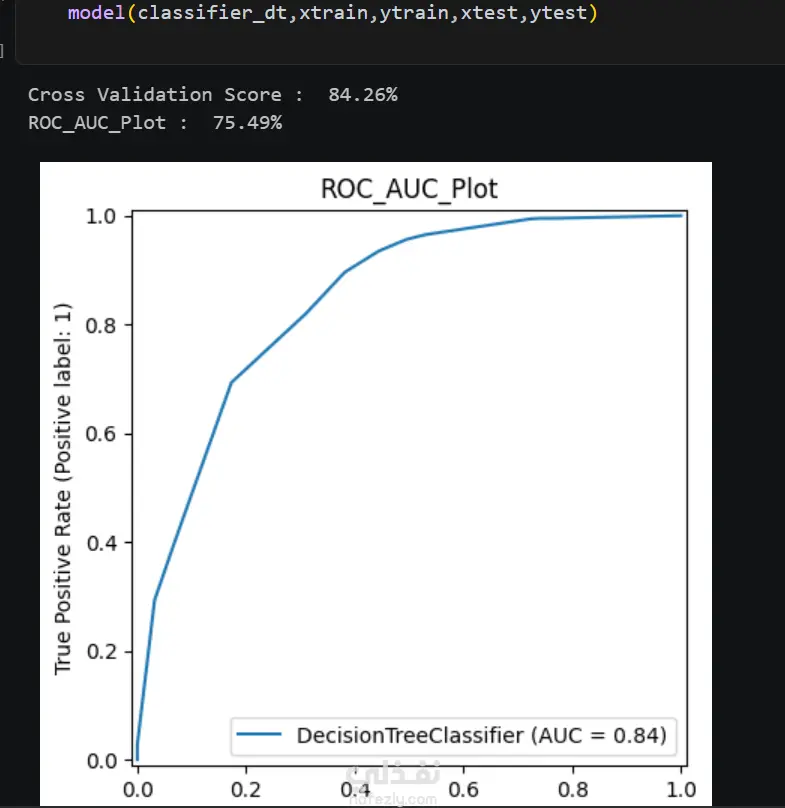The height and width of the screenshot is (808, 785).
Task: Click the blue legend line sample
Action: 259,734
